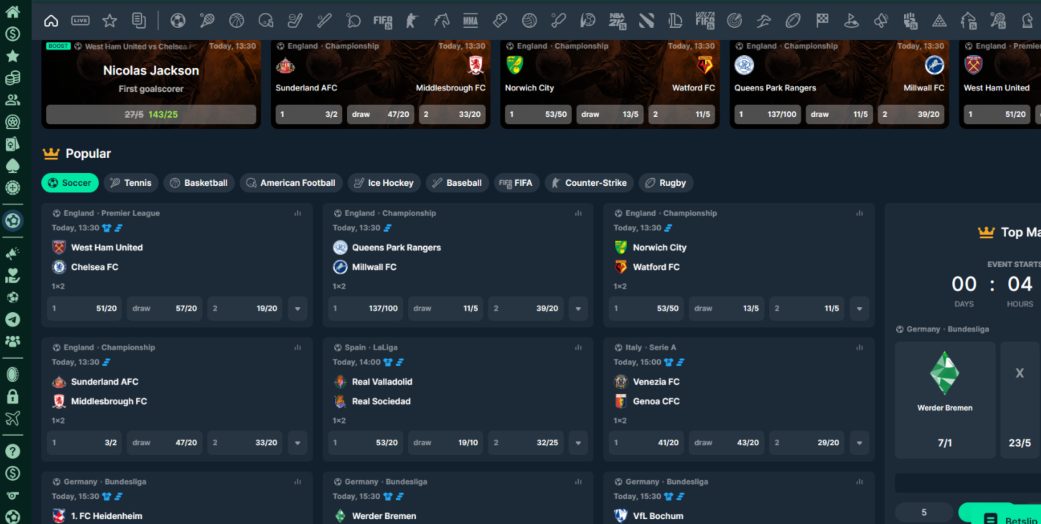Open the airplane icon in left sidebar
1041x524 pixels.
pyautogui.click(x=13, y=418)
